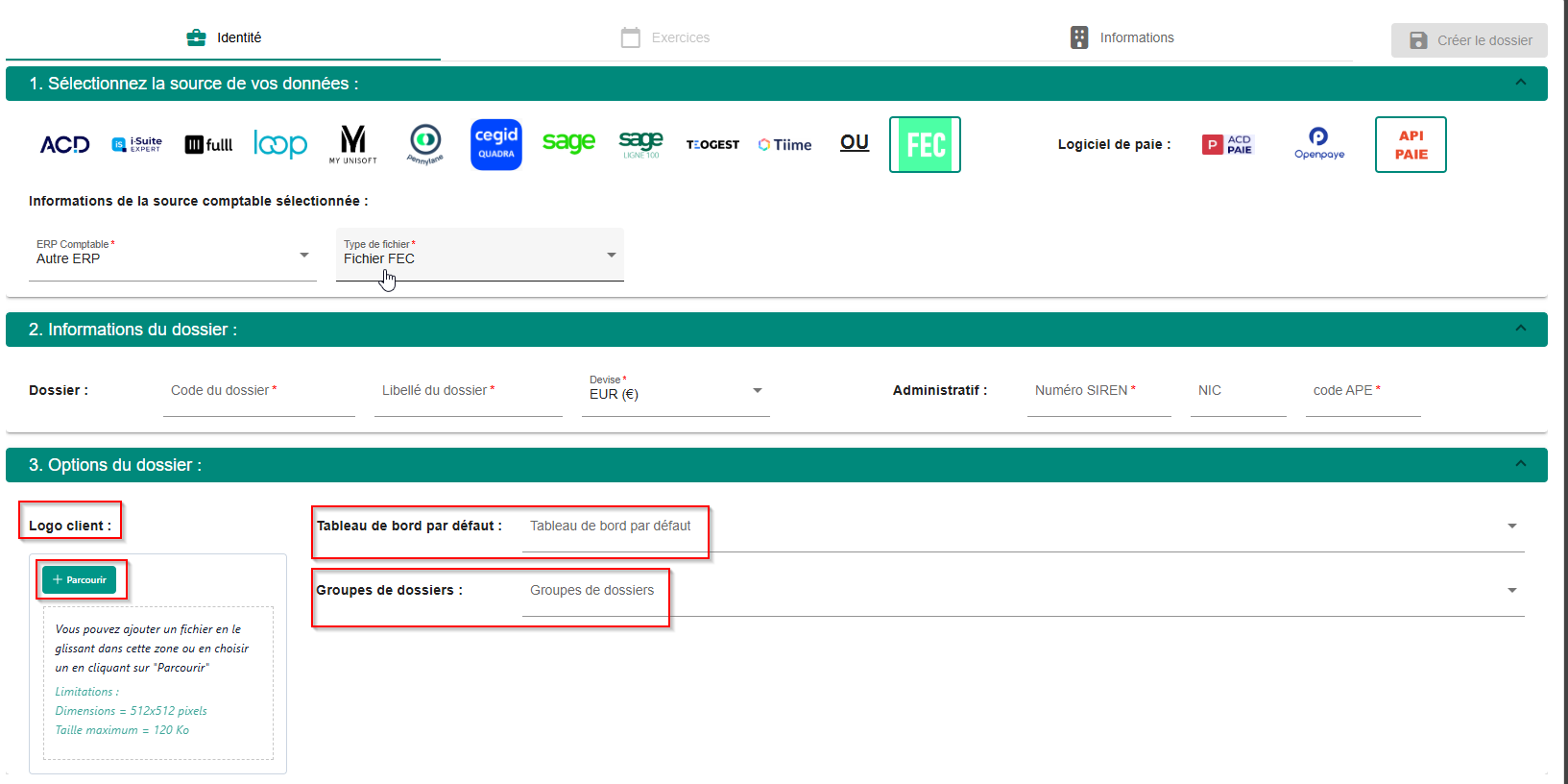Select the FEC file source icon

(925, 145)
